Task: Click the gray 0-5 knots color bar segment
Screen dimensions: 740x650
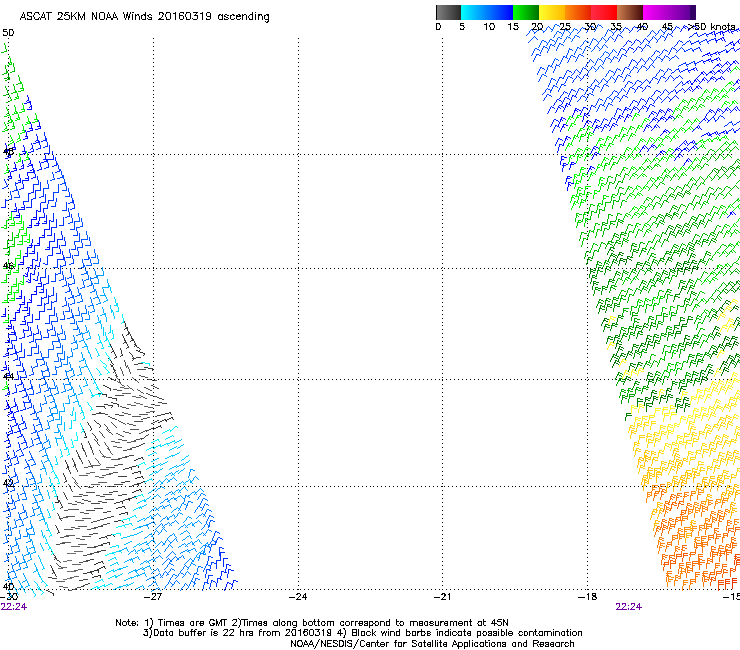Action: (x=448, y=12)
